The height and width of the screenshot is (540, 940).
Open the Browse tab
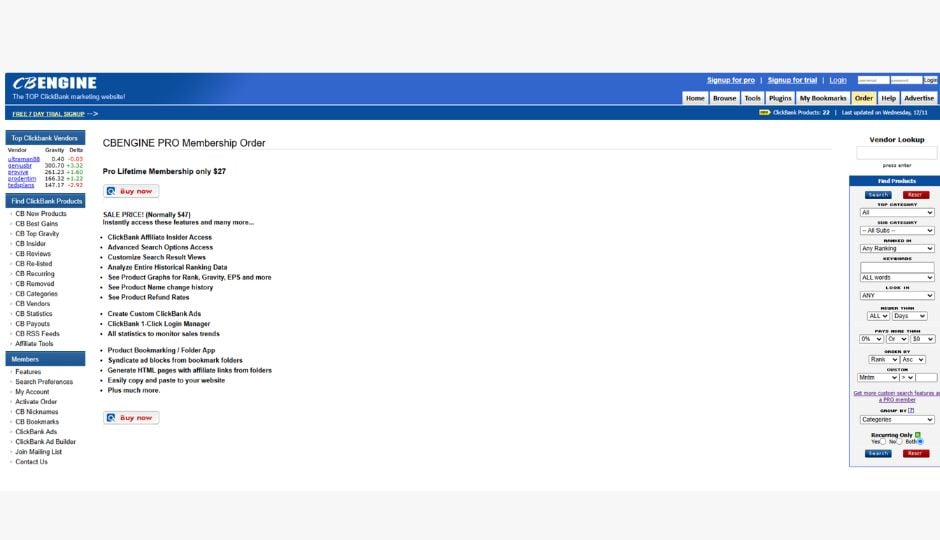(x=724, y=98)
